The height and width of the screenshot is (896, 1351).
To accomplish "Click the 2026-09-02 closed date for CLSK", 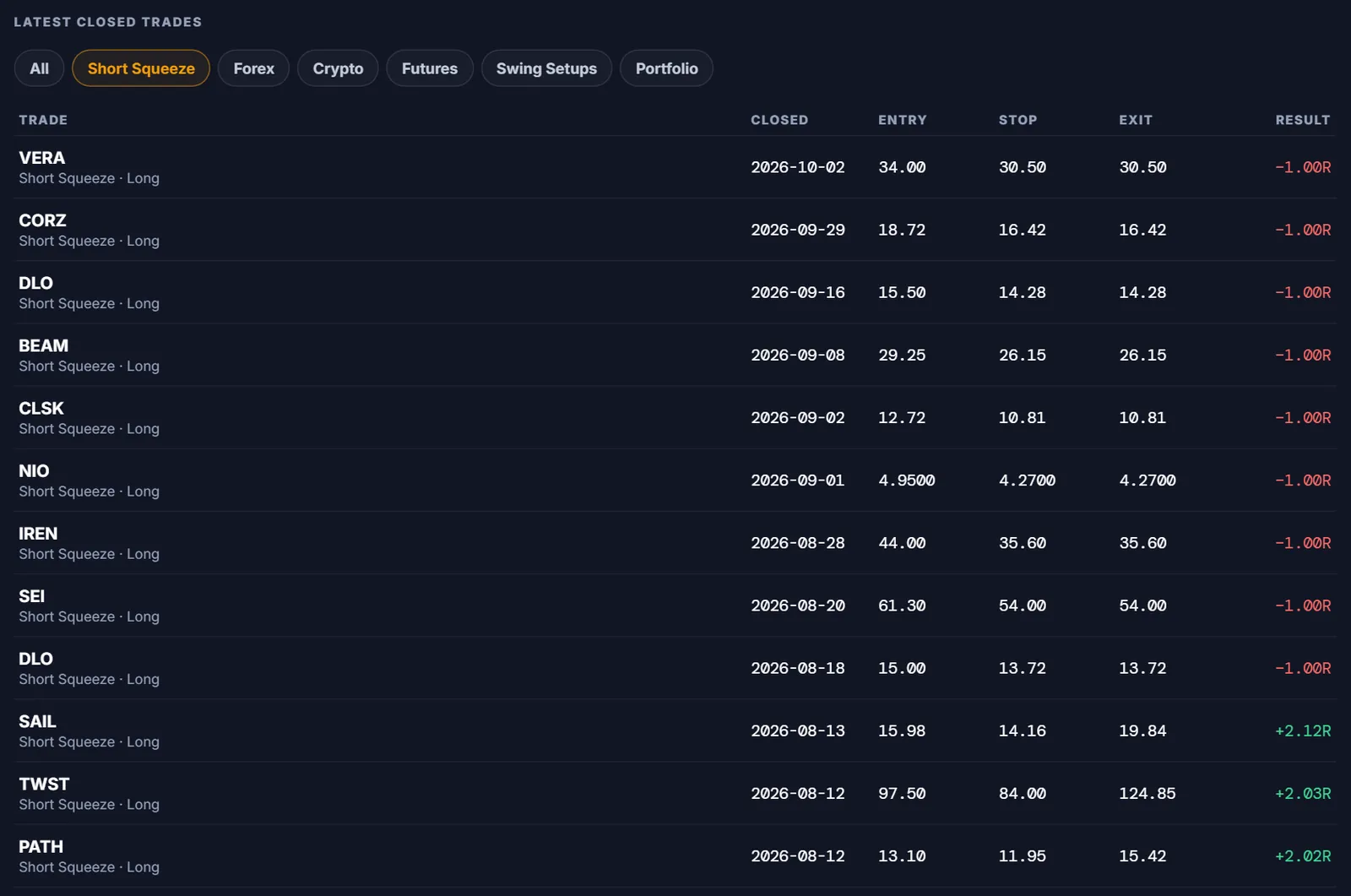I will pos(798,417).
